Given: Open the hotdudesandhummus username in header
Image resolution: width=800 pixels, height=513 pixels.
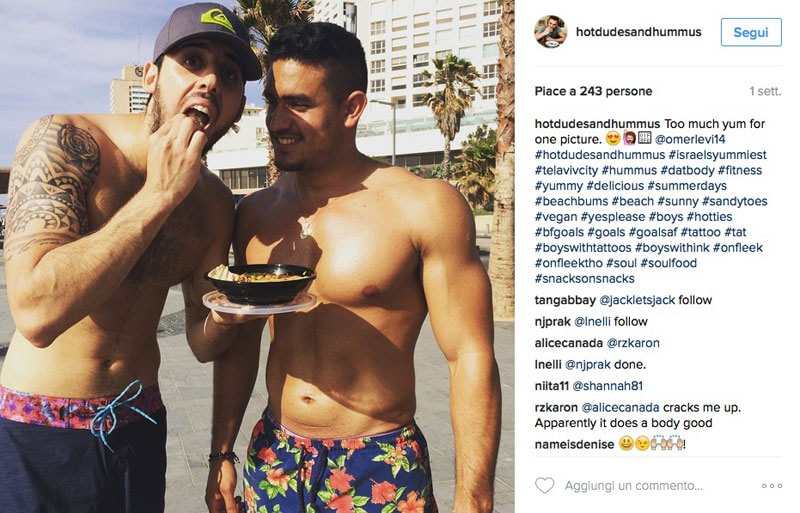Looking at the screenshot, I should pos(639,32).
